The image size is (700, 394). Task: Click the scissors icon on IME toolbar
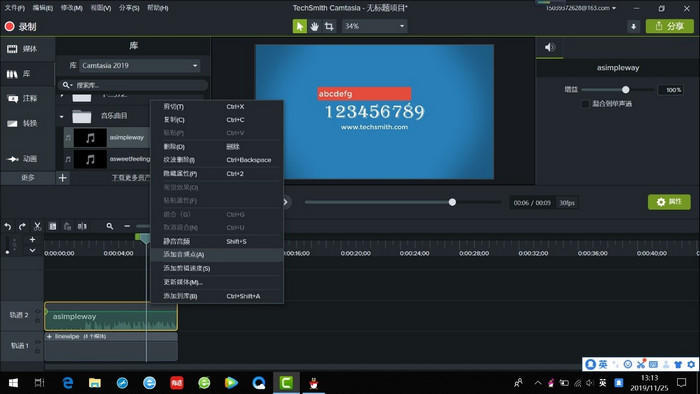[641, 364]
